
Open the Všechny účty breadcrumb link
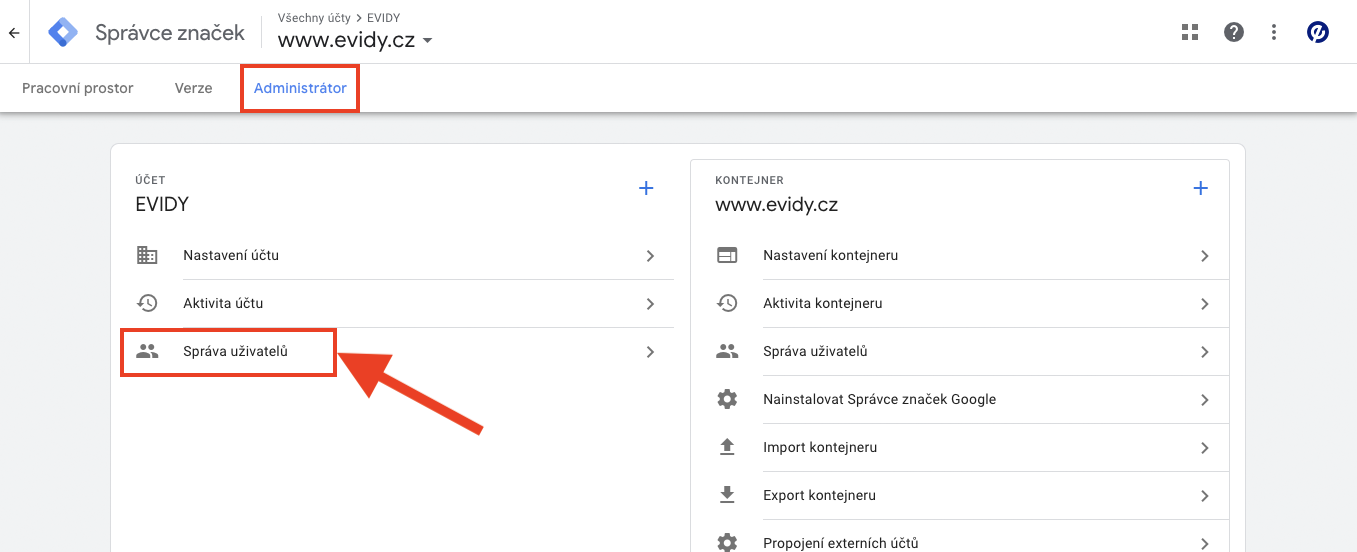(314, 18)
